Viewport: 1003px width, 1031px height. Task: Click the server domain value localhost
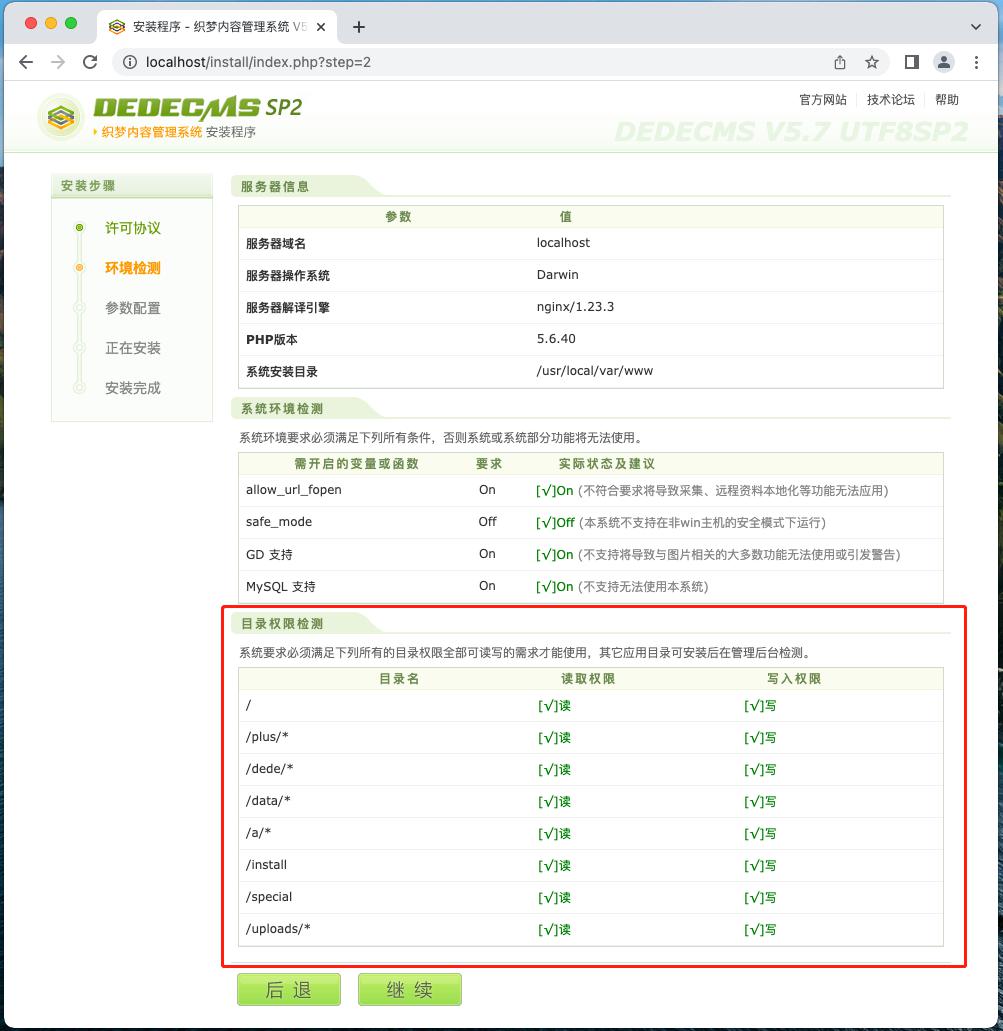tap(563, 243)
